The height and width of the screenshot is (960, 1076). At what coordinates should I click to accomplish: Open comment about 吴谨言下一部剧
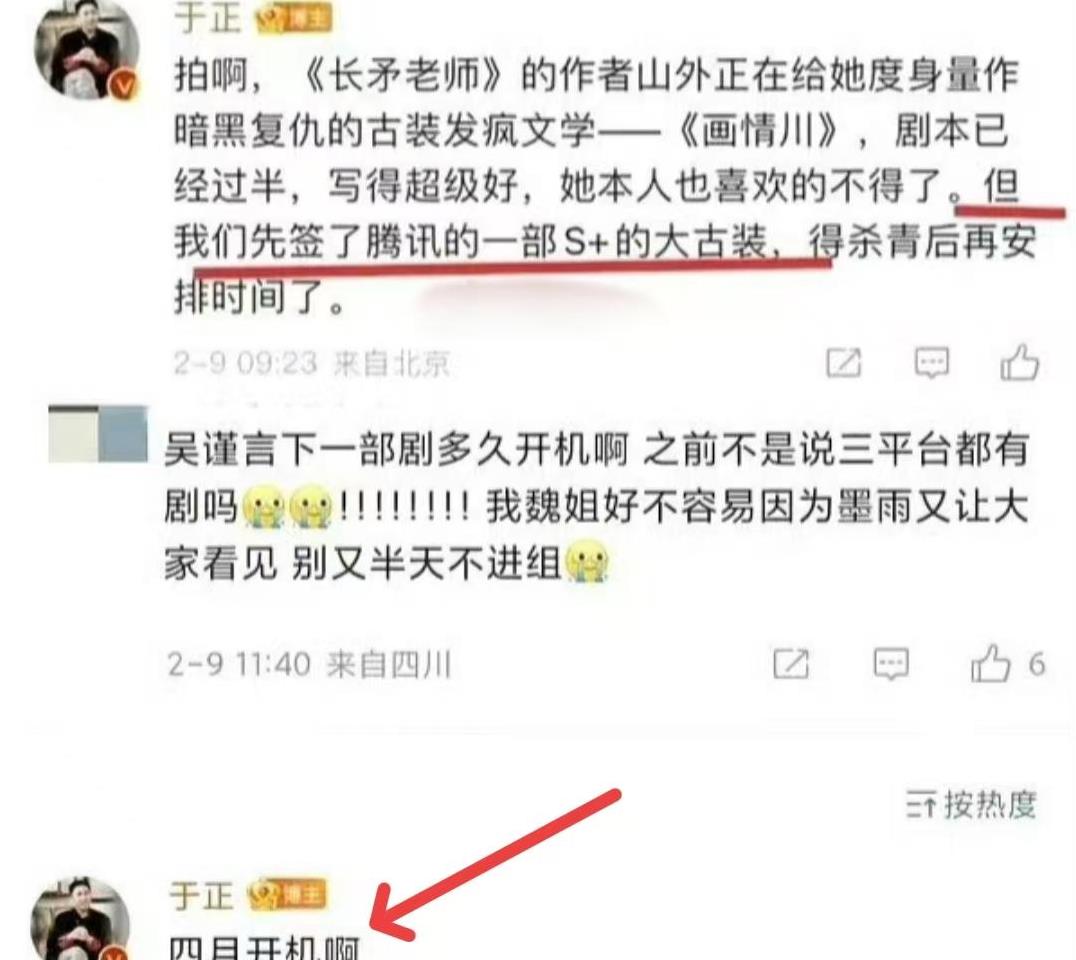click(596, 508)
